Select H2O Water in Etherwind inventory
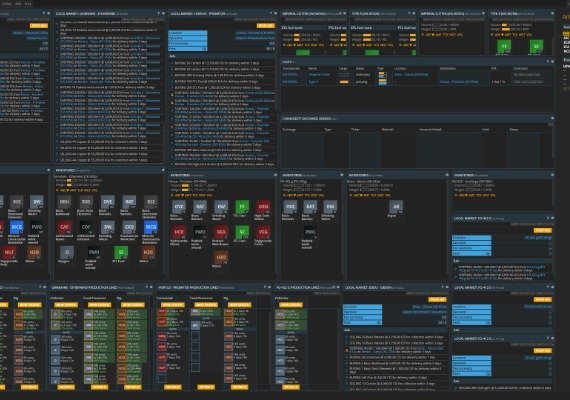Screen dimensions: 570x400 coord(148,253)
